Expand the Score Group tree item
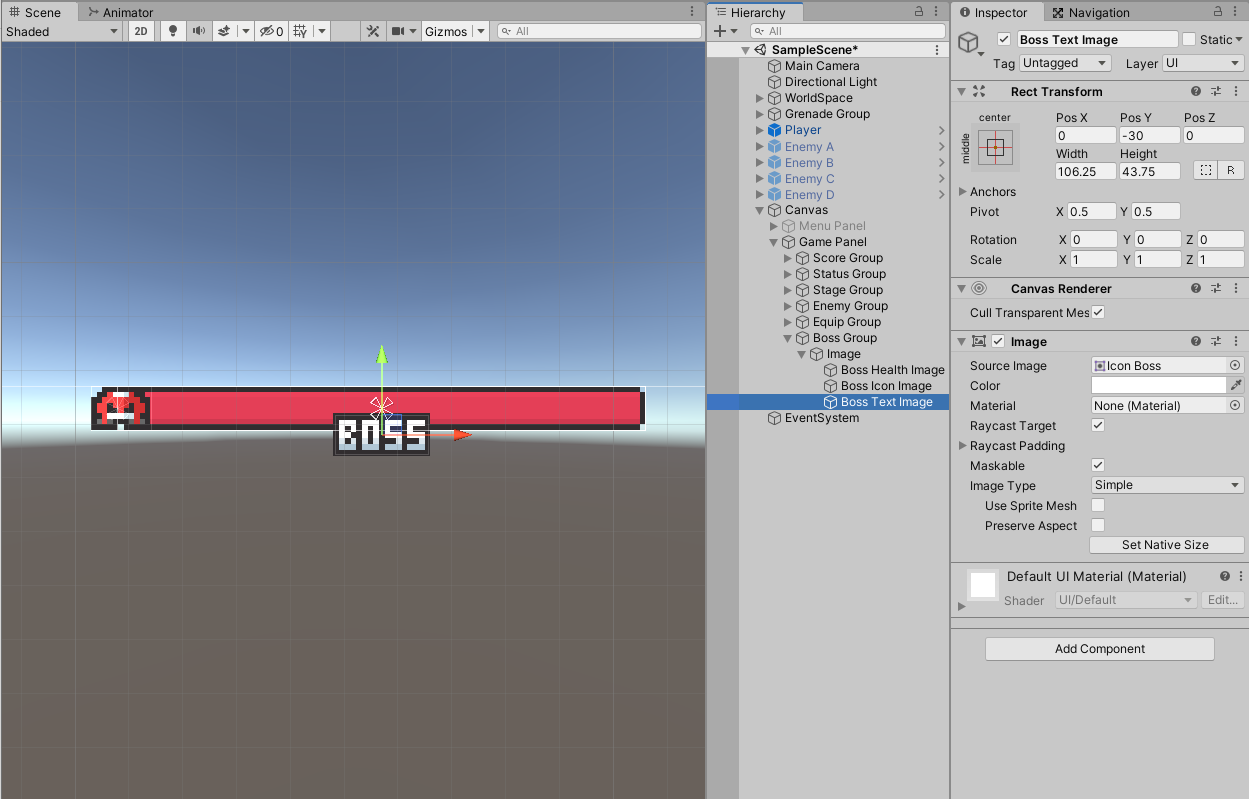Viewport: 1249px width, 799px height. (788, 258)
